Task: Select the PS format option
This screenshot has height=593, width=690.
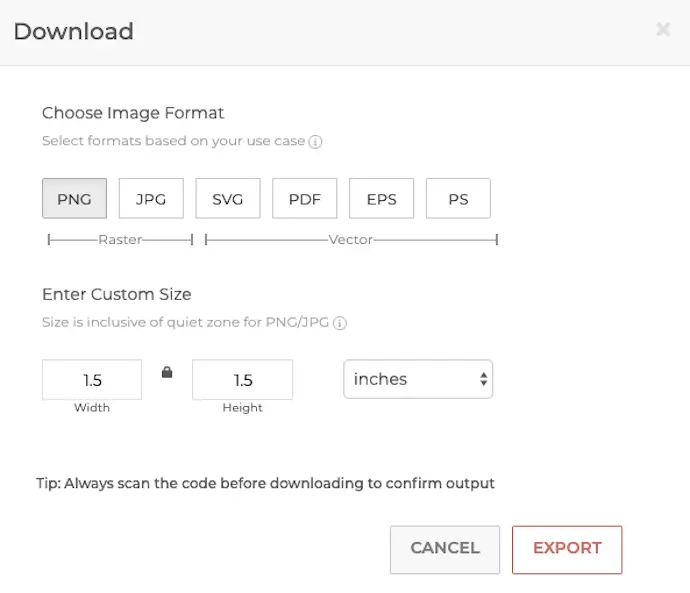Action: pos(458,198)
